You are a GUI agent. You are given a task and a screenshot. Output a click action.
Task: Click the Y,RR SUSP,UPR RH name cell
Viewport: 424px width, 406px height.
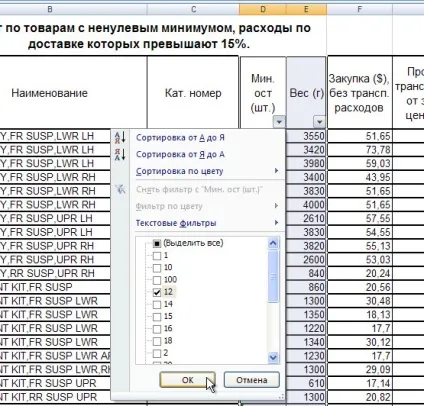(55, 273)
